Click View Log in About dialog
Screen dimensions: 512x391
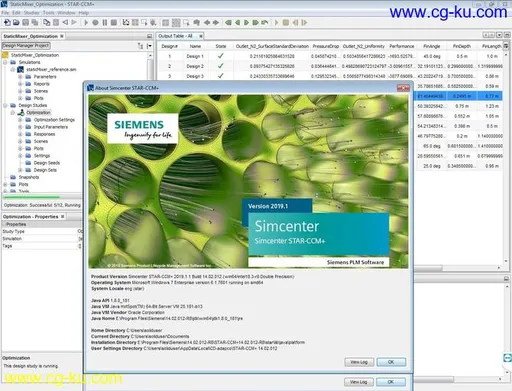(x=359, y=362)
